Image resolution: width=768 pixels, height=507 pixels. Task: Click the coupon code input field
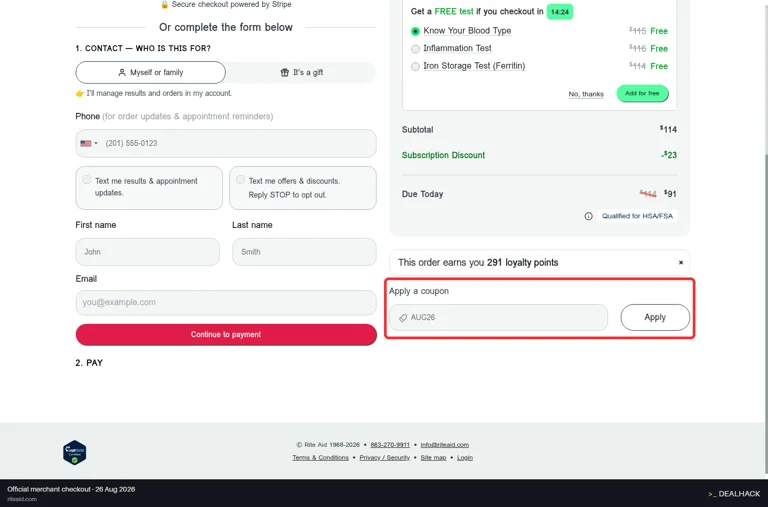[498, 317]
